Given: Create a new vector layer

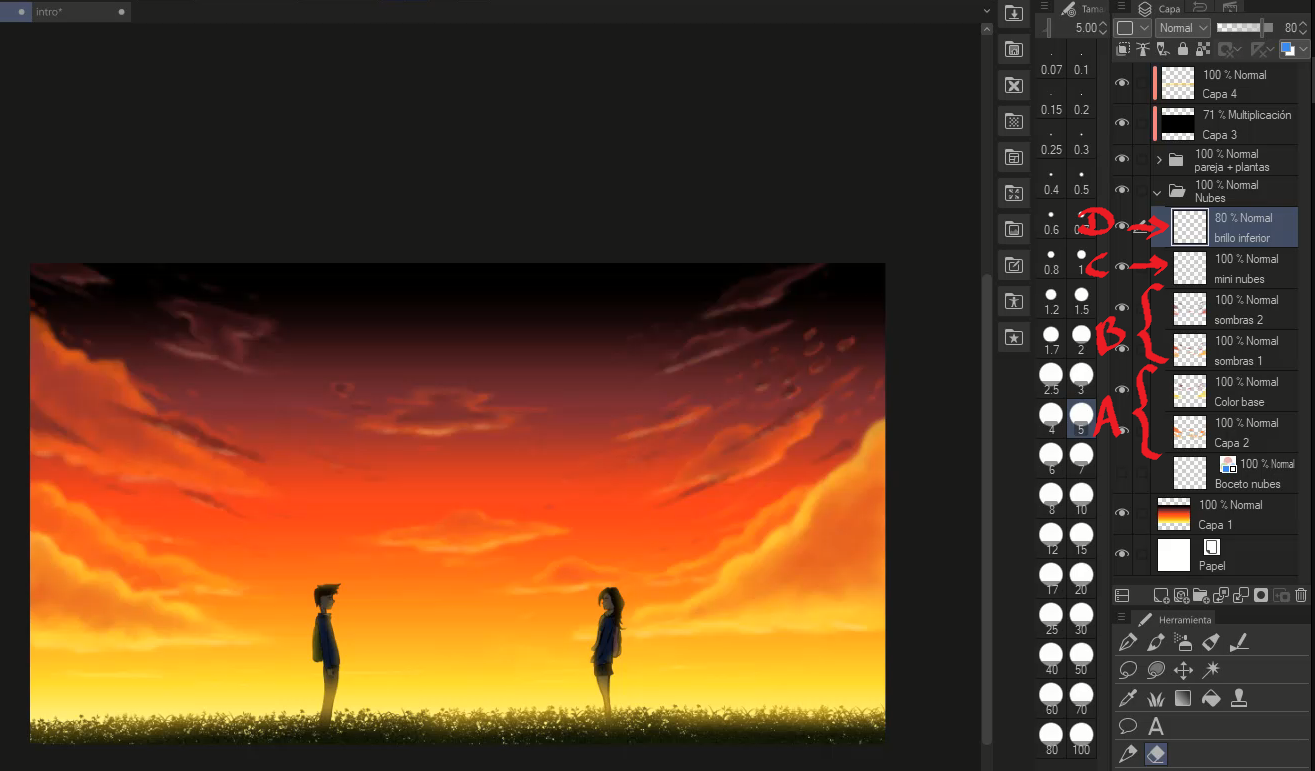Looking at the screenshot, I should tap(1181, 595).
